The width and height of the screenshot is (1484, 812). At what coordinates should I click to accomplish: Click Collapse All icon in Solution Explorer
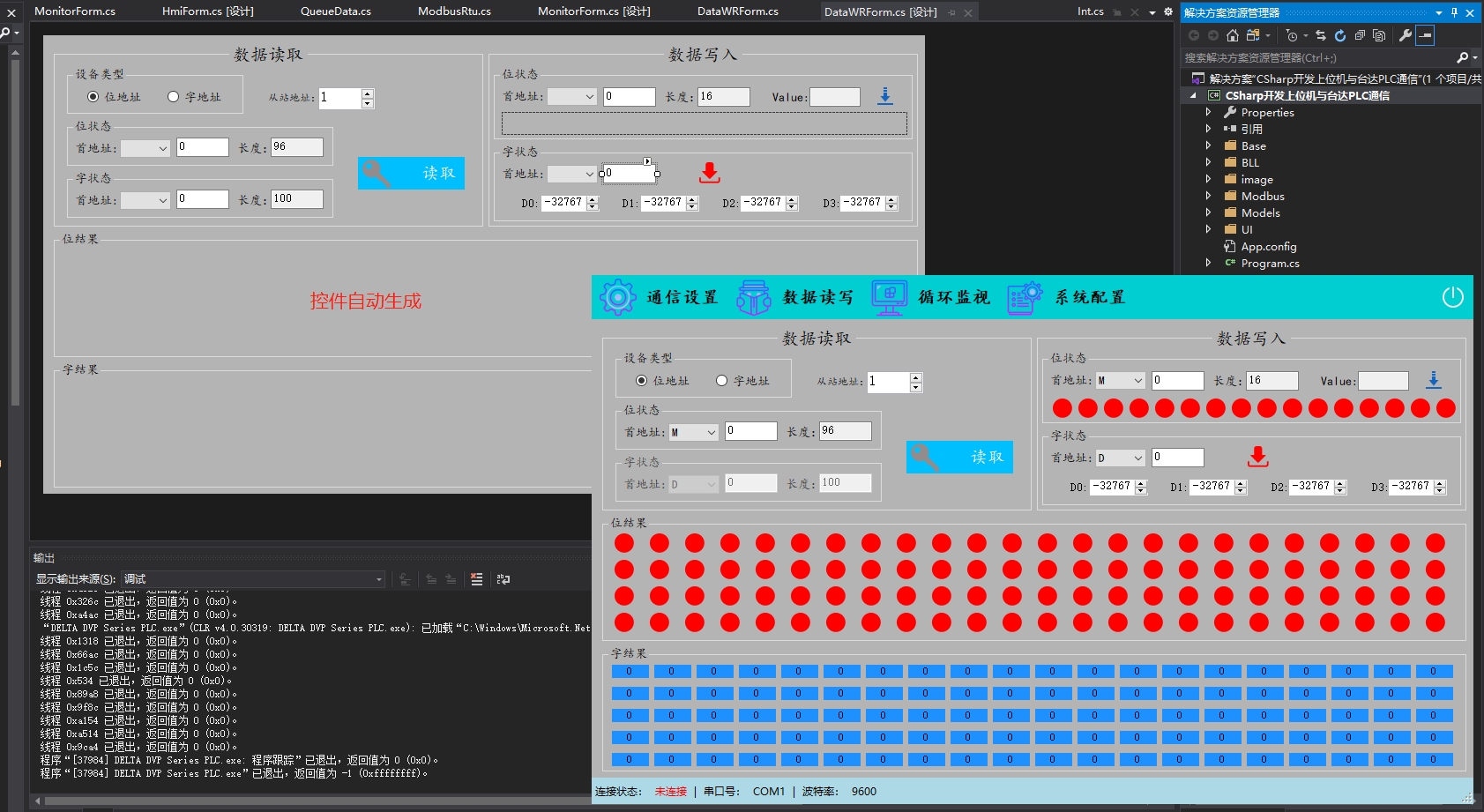[1360, 35]
